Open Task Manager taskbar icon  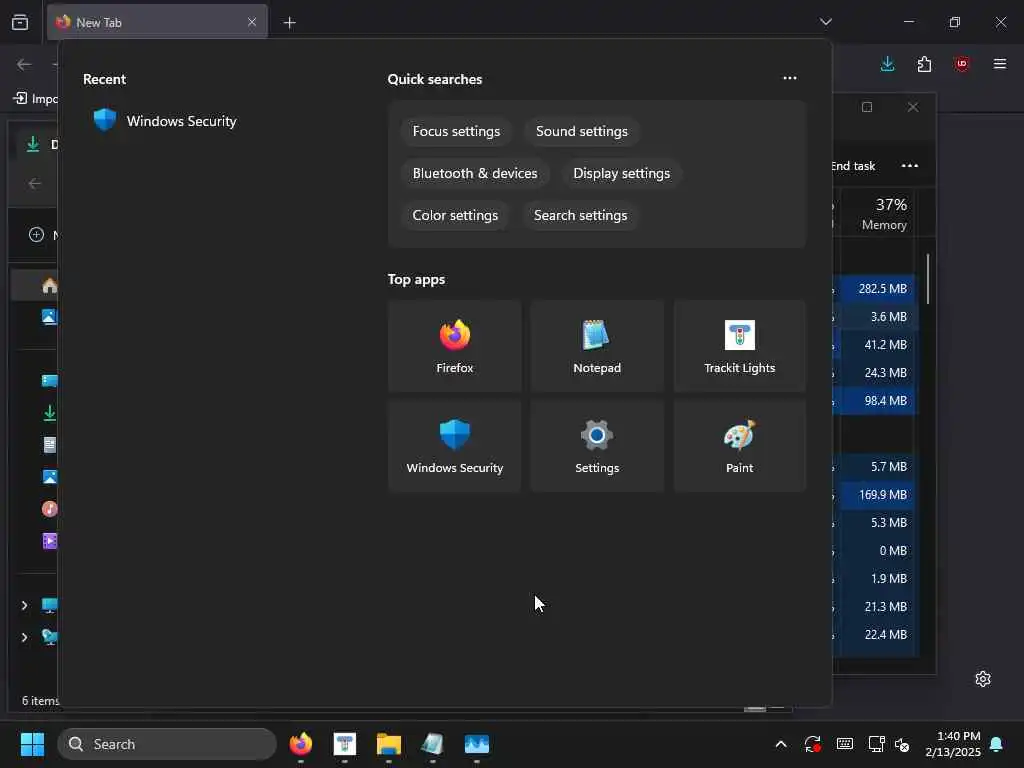click(477, 744)
